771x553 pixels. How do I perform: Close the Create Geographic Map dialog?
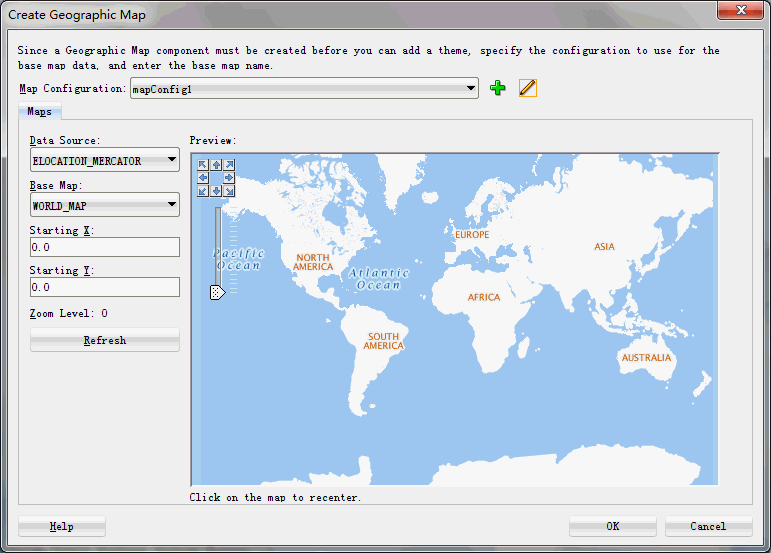[x=741, y=10]
